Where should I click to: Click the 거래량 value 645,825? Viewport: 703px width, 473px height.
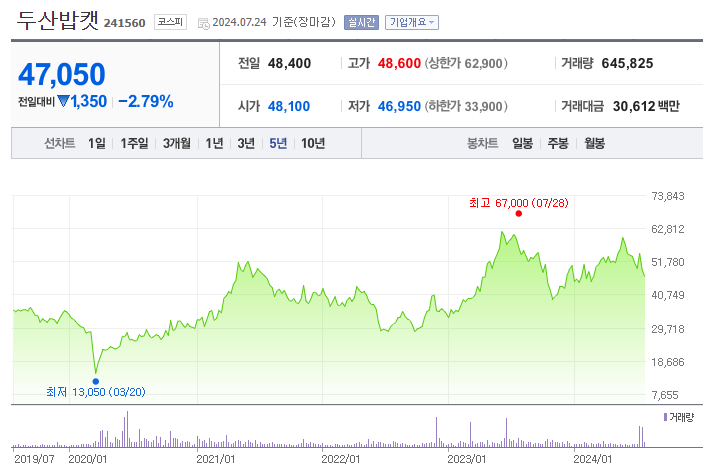pyautogui.click(x=627, y=63)
